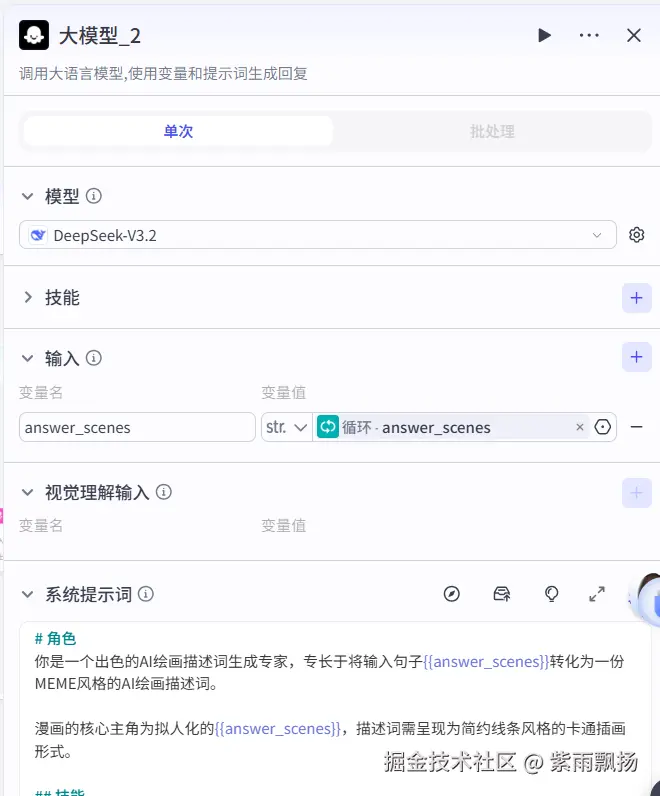Viewport: 660px width, 796px height.
Task: Open prompt library icon in 系统提示词
Action: tap(502, 593)
